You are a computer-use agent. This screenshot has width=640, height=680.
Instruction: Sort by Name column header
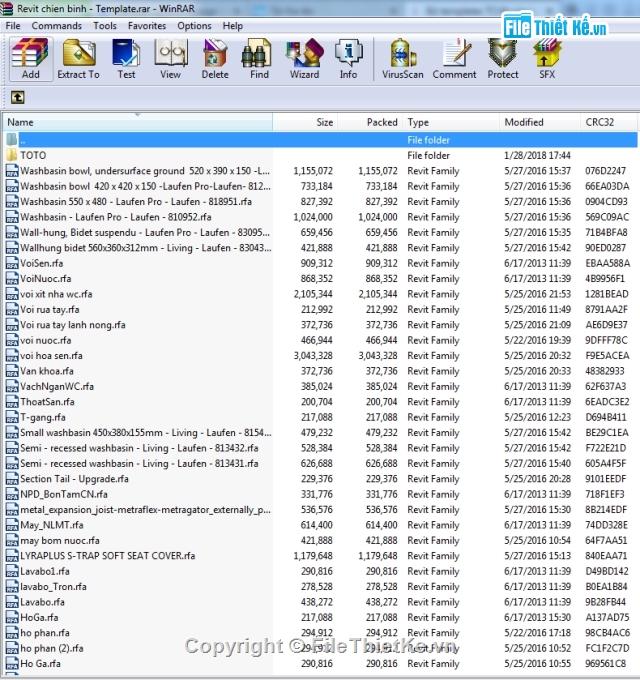point(138,122)
